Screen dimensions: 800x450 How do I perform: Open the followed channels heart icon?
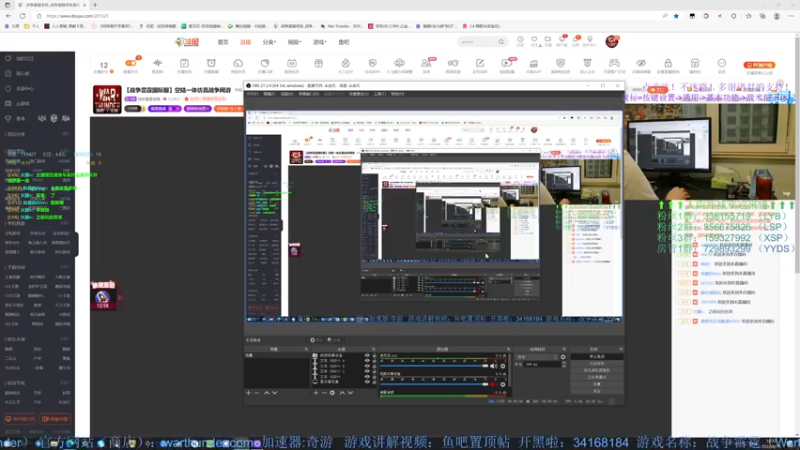coord(534,40)
